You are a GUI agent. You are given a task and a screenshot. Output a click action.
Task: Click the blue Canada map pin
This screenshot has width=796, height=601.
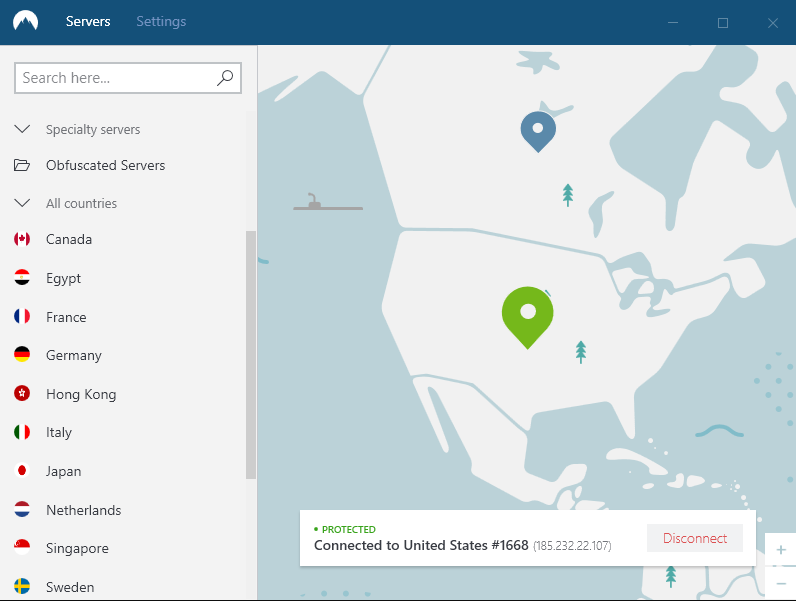tap(538, 131)
